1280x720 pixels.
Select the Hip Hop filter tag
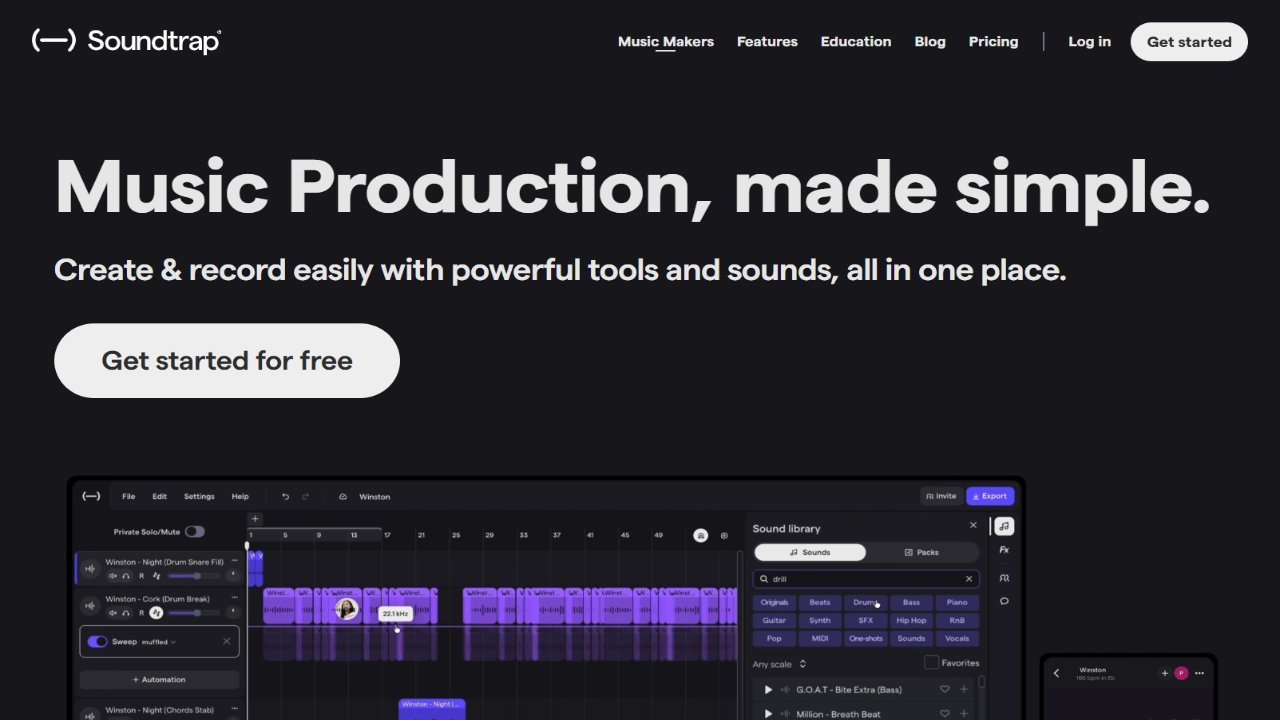click(911, 621)
